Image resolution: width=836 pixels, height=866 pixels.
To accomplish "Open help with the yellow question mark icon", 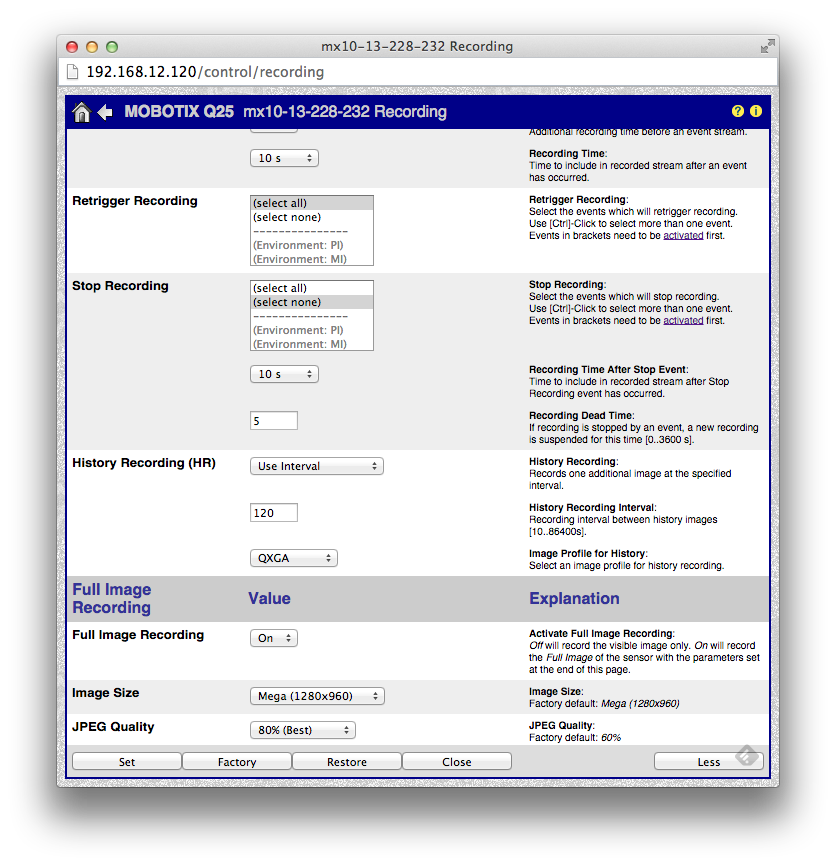I will [738, 112].
